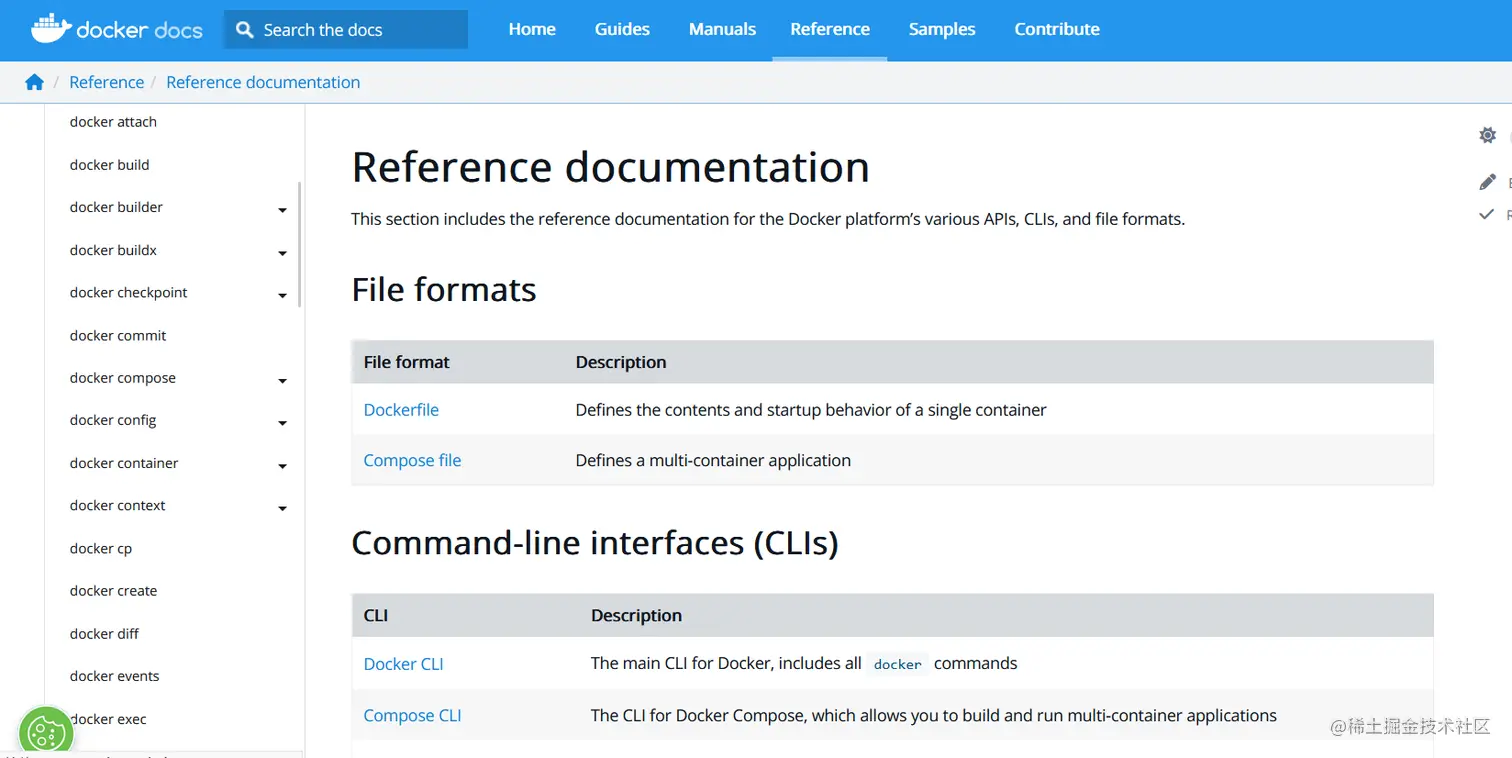Click the Reference documentation page title
Image resolution: width=1512 pixels, height=758 pixels.
[x=610, y=167]
